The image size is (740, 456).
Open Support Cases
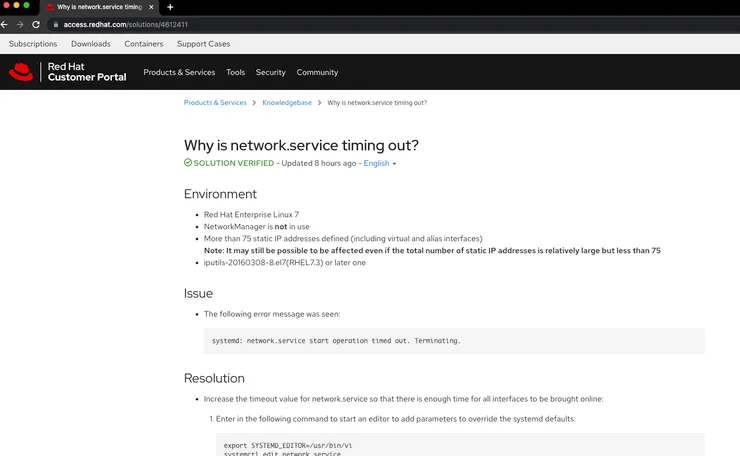203,44
